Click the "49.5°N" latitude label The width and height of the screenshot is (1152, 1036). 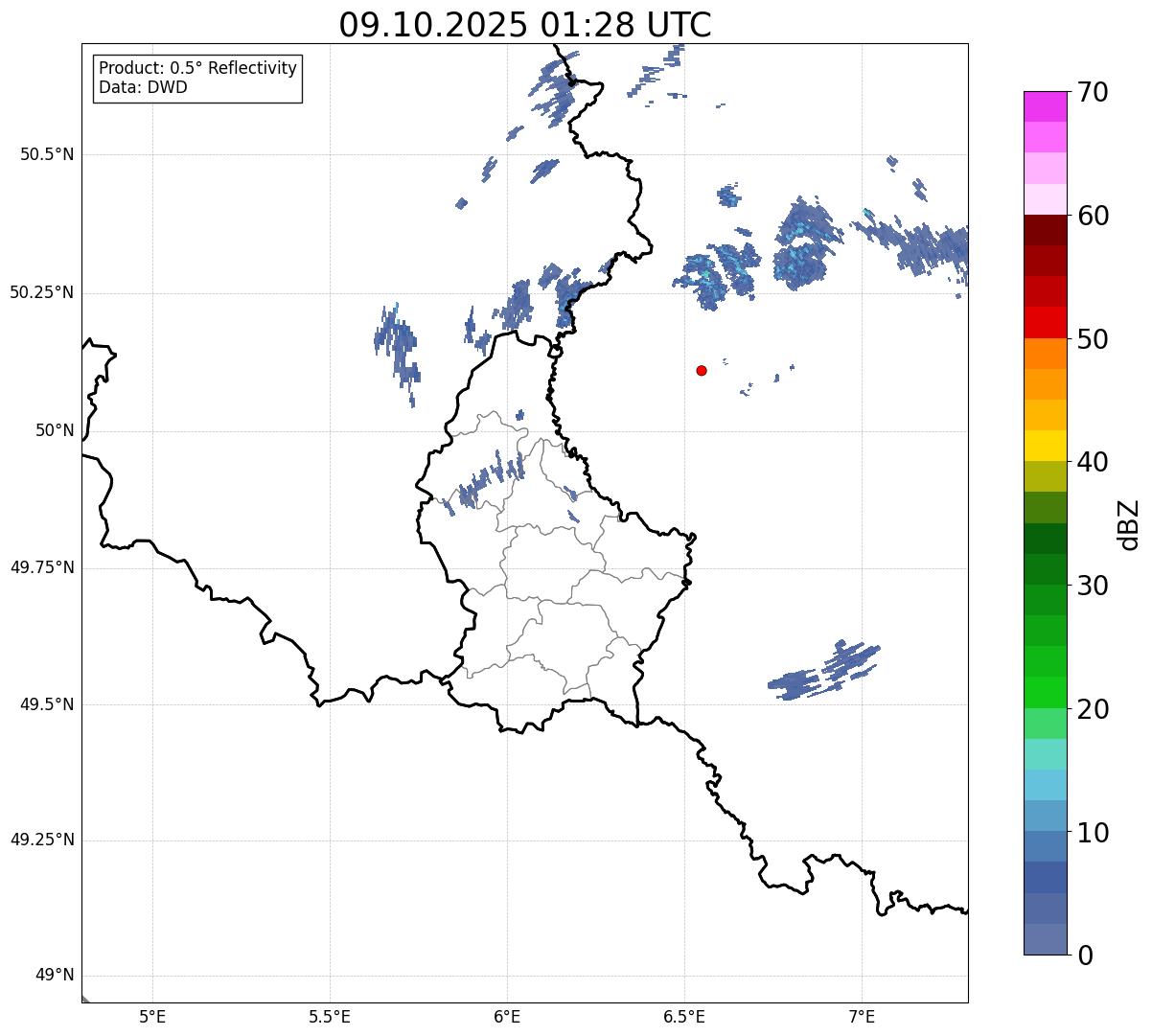pos(47,704)
